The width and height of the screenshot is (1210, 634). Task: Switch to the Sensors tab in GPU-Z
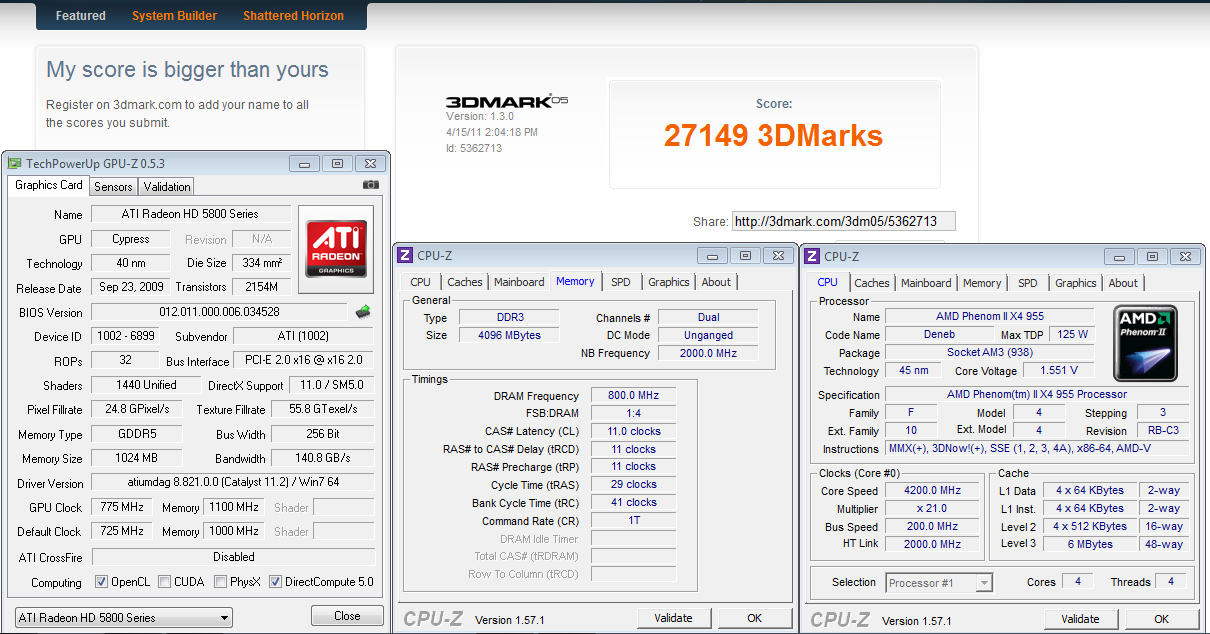click(113, 187)
